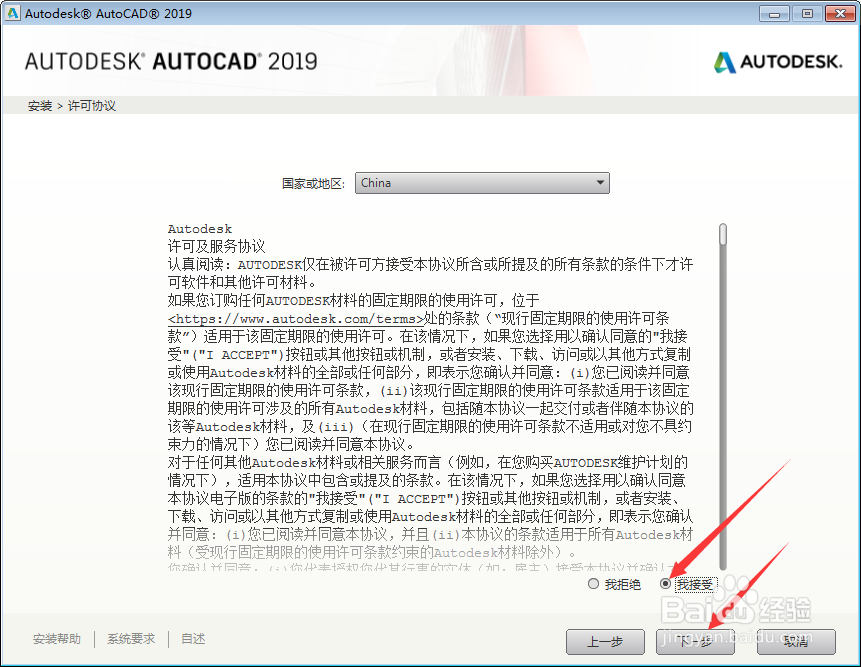This screenshot has height=667, width=861.
Task: Open the 国家或地区 country dropdown showing China
Action: pyautogui.click(x=482, y=183)
